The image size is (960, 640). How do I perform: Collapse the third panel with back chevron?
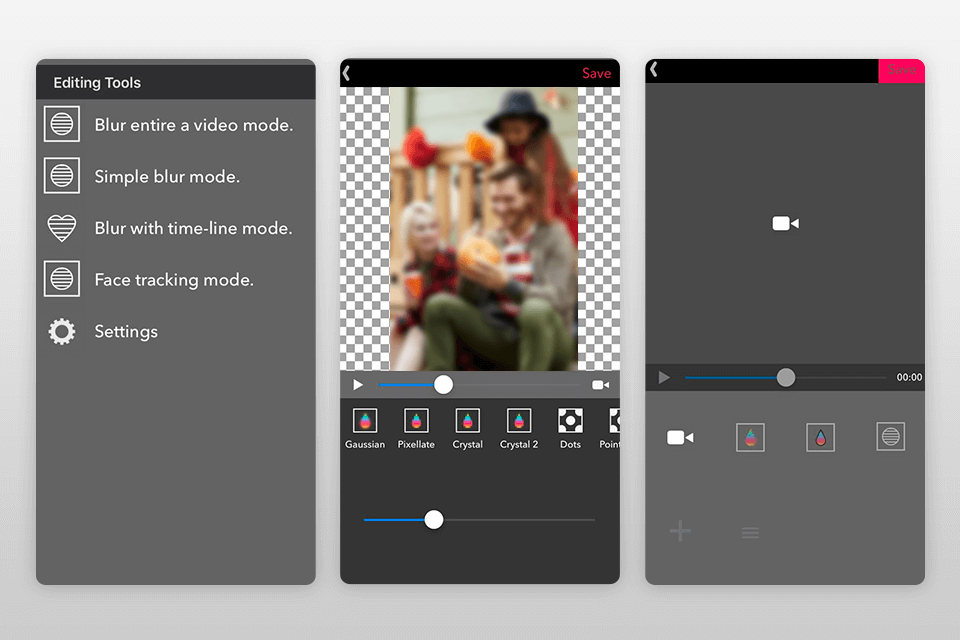pyautogui.click(x=654, y=70)
